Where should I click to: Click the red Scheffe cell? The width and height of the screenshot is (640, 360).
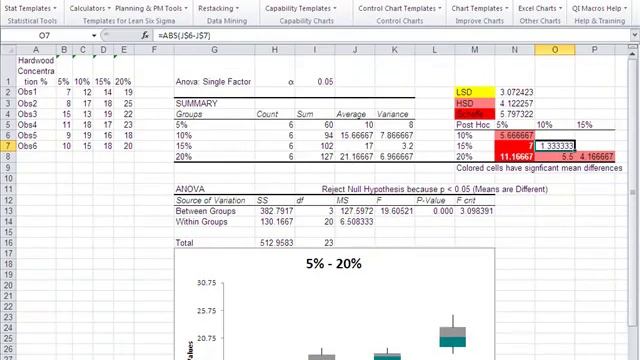[475, 114]
